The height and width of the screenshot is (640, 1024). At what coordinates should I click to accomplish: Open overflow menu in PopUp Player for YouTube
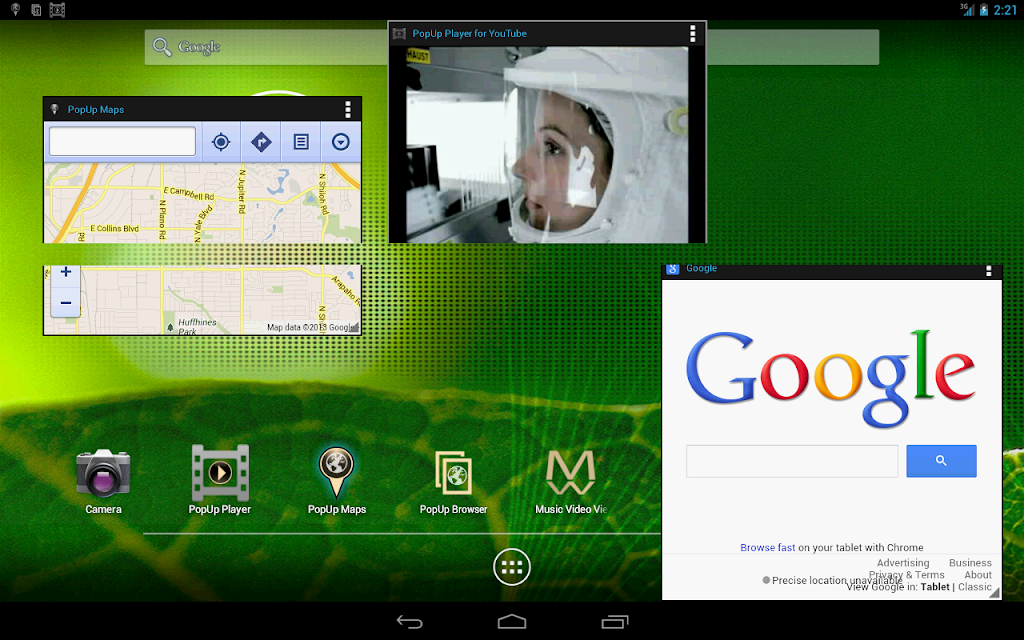coord(692,33)
